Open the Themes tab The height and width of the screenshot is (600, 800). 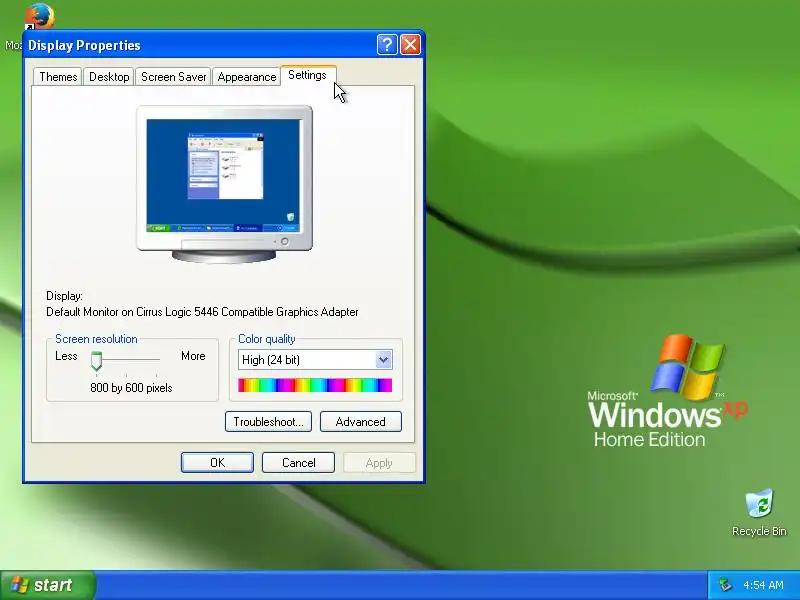coord(58,77)
